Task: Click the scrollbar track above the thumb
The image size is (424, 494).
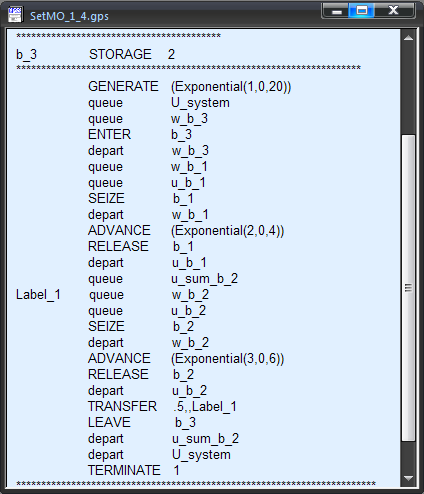Action: coord(408,90)
